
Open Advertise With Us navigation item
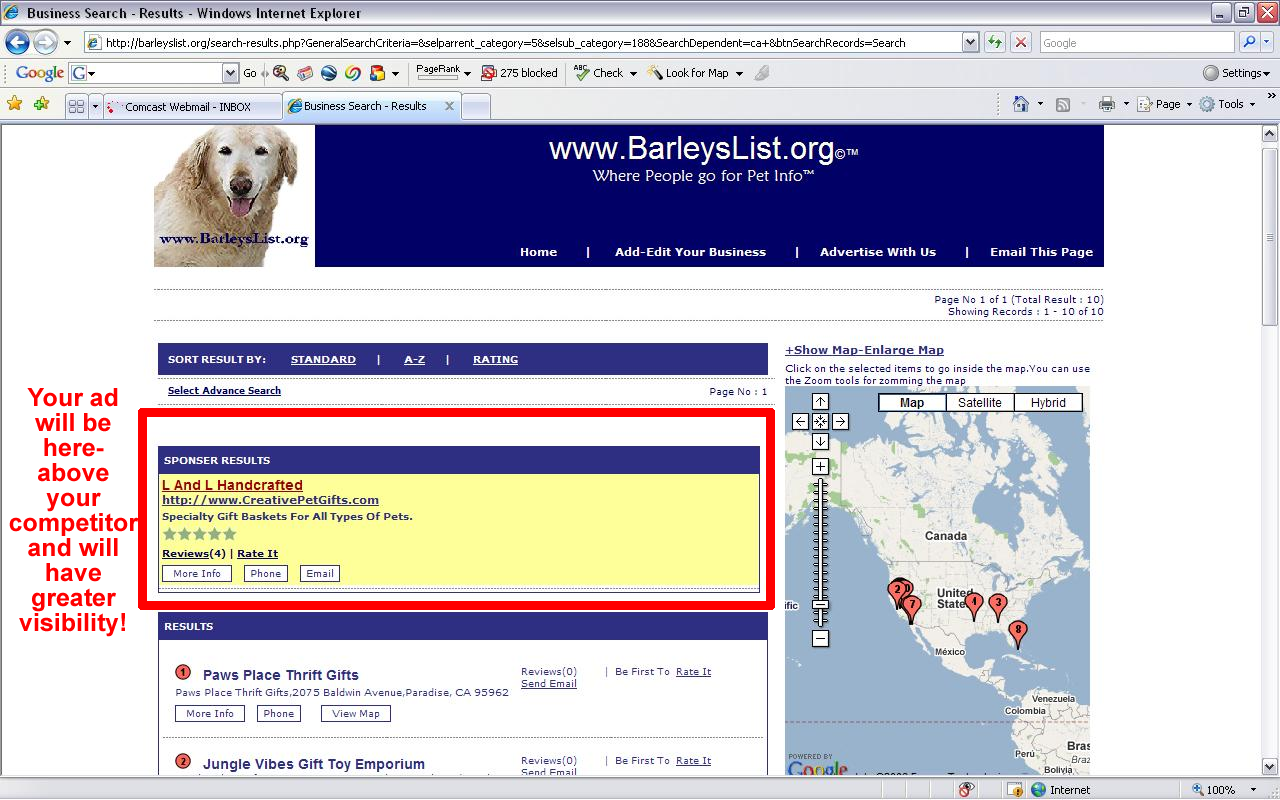point(877,252)
